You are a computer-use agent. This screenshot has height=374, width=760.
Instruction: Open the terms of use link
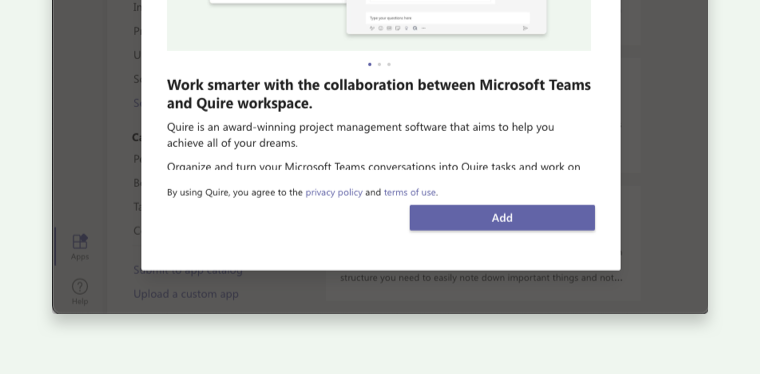pyautogui.click(x=410, y=192)
